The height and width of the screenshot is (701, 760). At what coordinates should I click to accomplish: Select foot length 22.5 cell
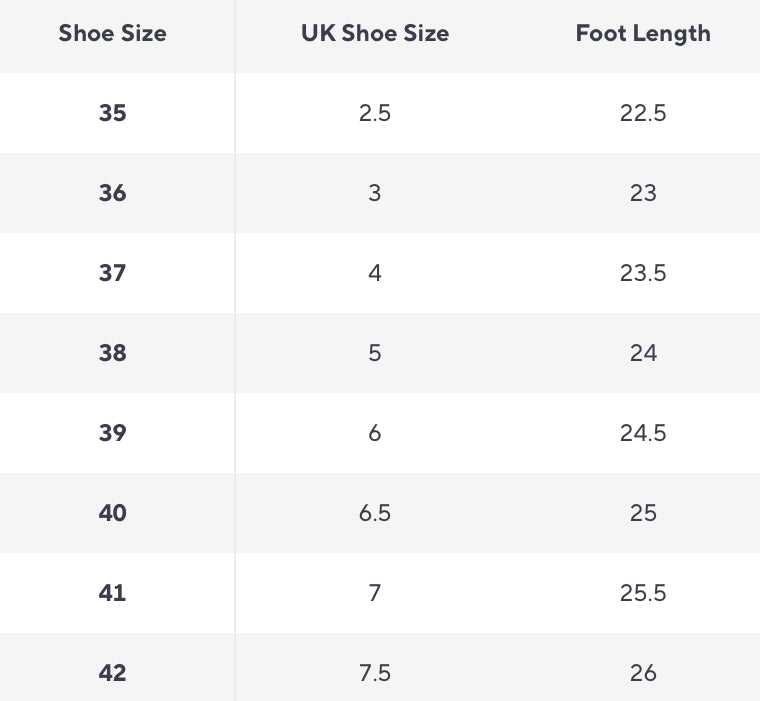click(643, 113)
